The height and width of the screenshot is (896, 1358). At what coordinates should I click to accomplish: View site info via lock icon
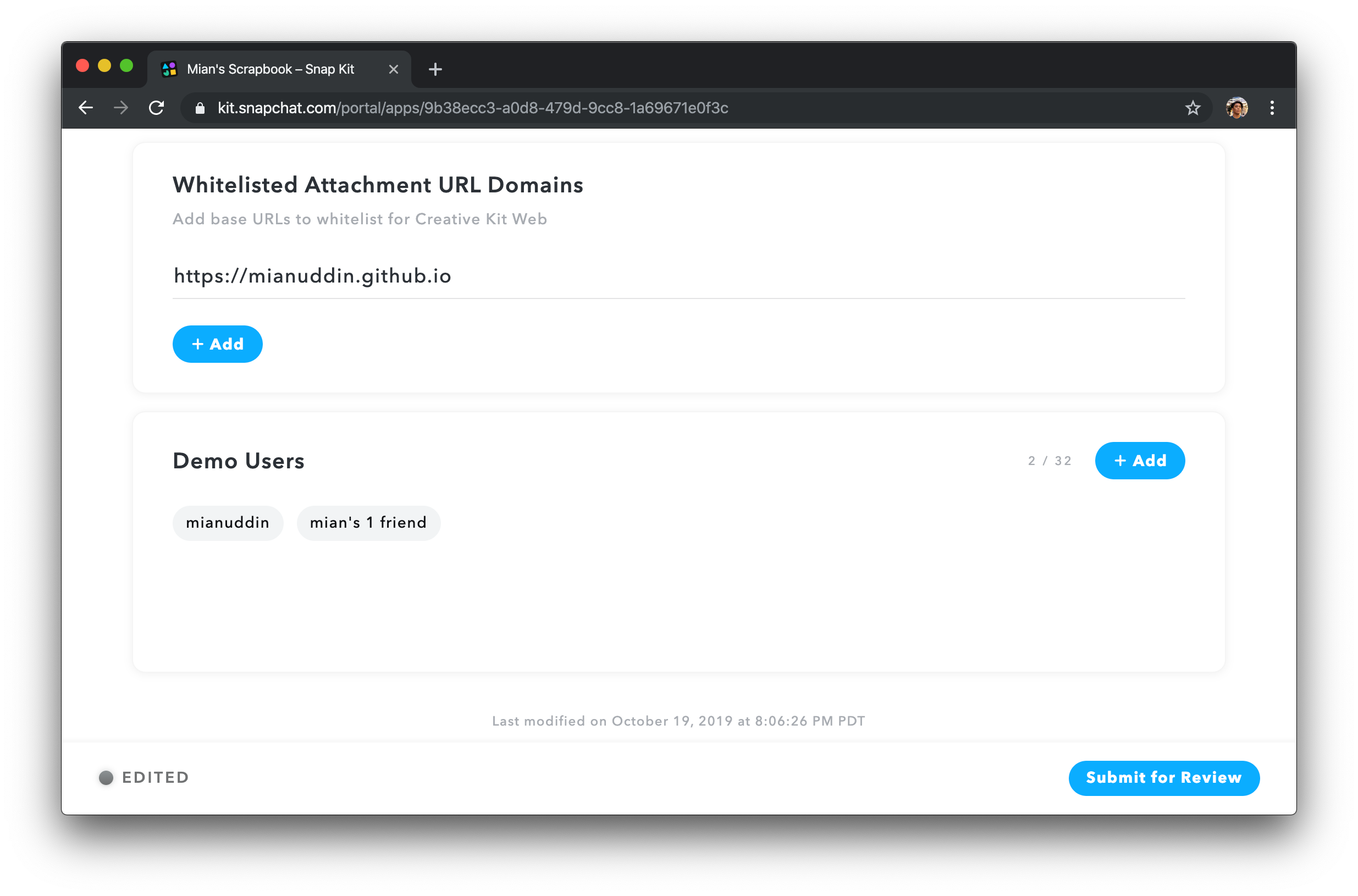pos(200,108)
